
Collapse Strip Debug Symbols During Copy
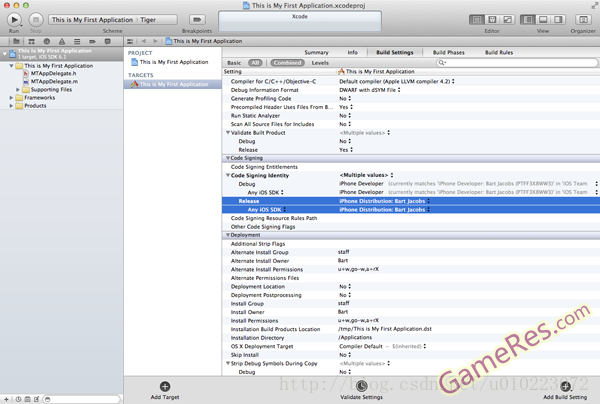coord(228,363)
